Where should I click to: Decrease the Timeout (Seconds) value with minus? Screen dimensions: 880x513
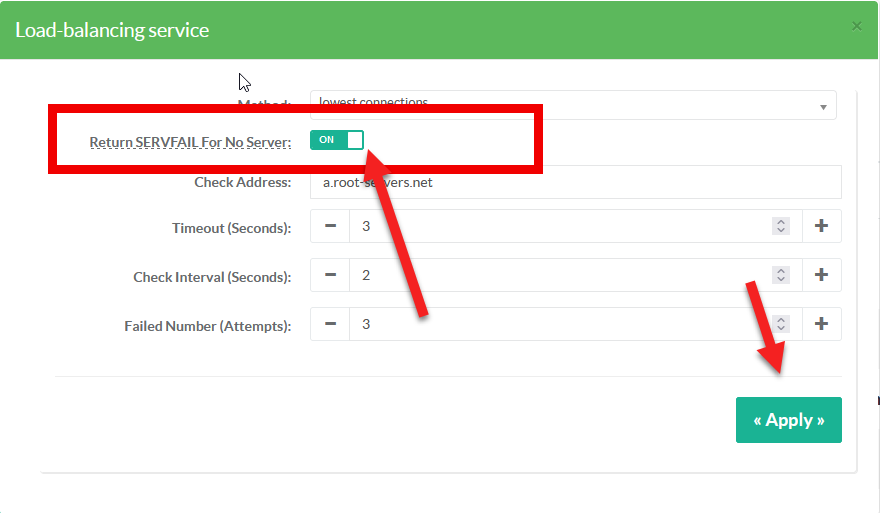[330, 226]
